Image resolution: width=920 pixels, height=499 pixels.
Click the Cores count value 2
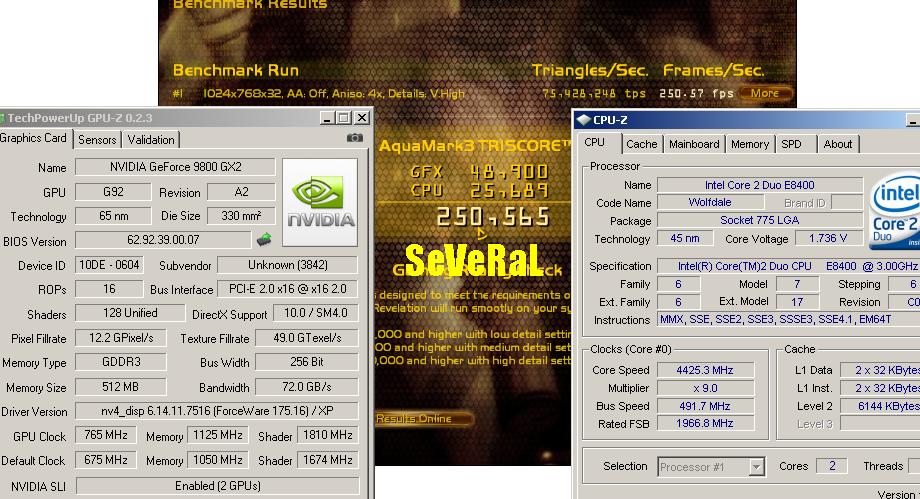coord(831,466)
